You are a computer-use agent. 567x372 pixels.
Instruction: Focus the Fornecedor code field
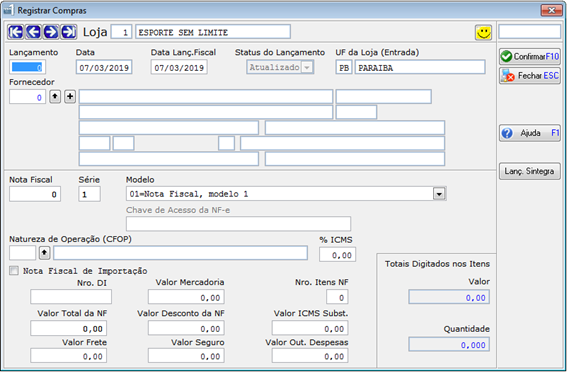coord(27,97)
